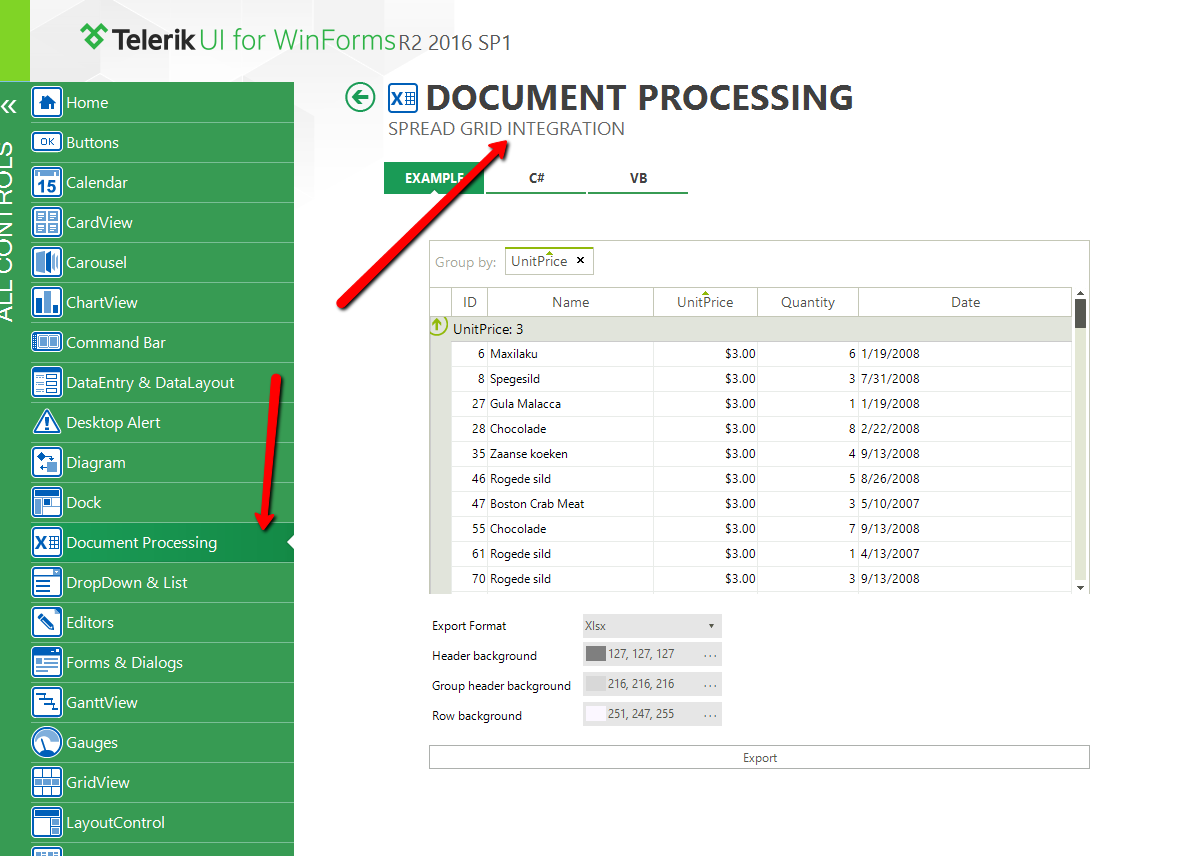Select the Spegesild cell
The height and width of the screenshot is (856, 1189).
pyautogui.click(x=570, y=378)
